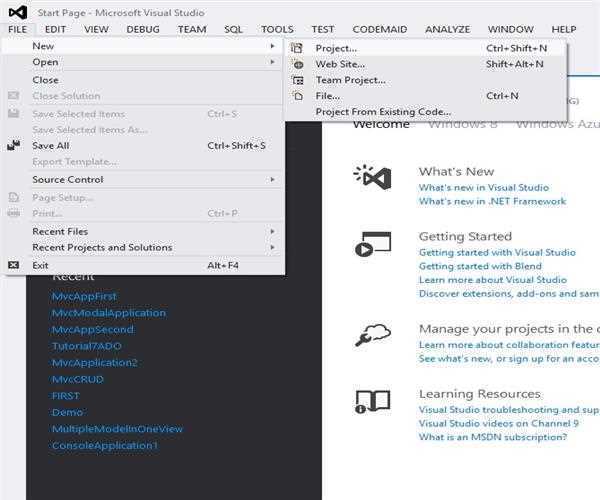This screenshot has height=500, width=600.
Task: Click the Team Project icon
Action: coord(296,80)
